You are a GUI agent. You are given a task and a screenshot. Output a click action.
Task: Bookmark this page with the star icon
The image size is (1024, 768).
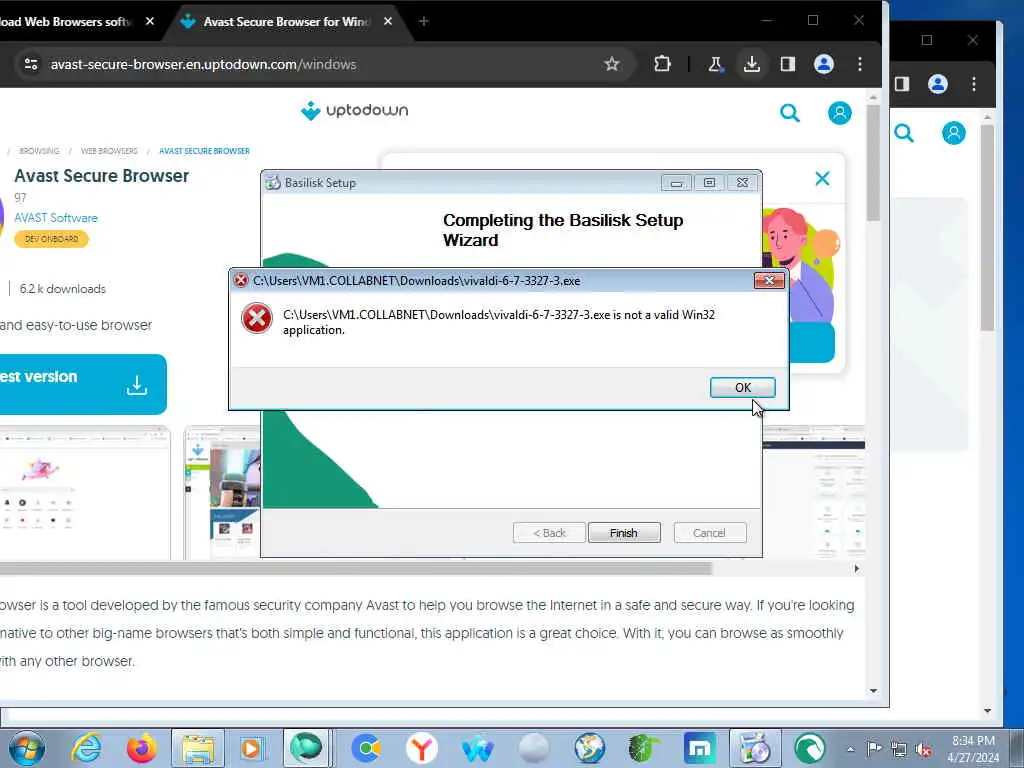coord(611,64)
